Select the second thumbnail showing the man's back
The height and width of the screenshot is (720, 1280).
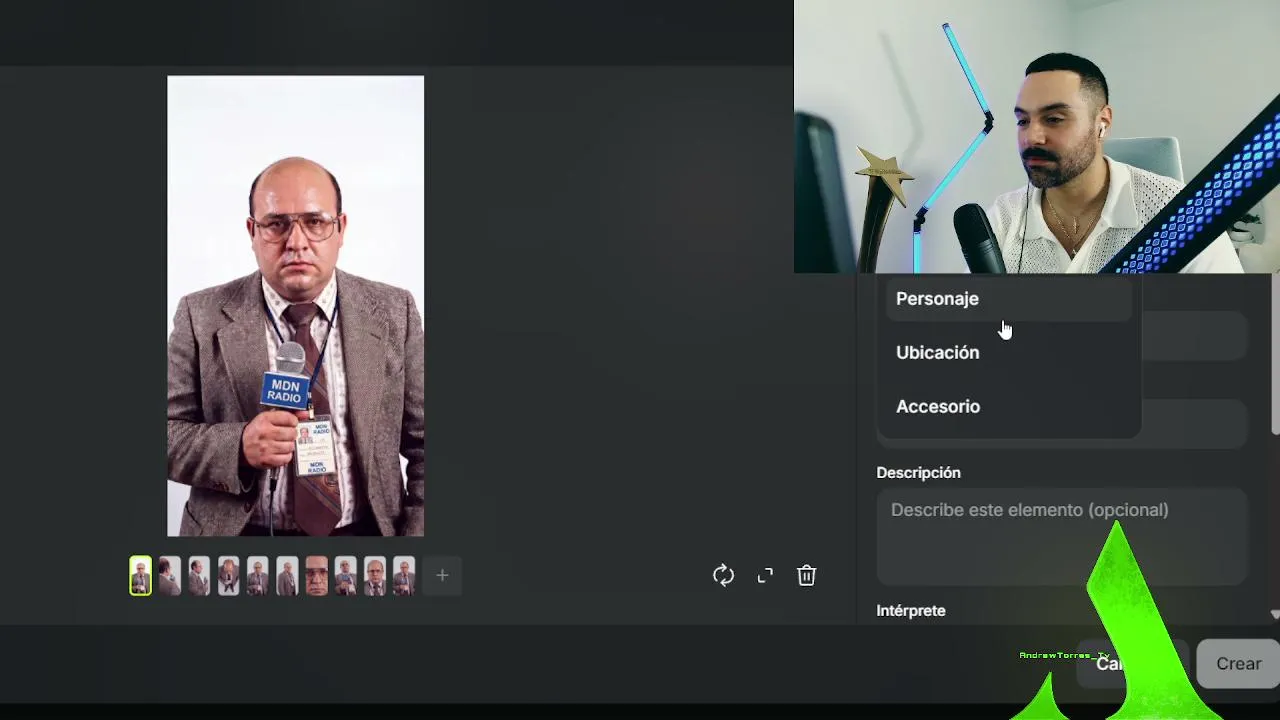[170, 576]
